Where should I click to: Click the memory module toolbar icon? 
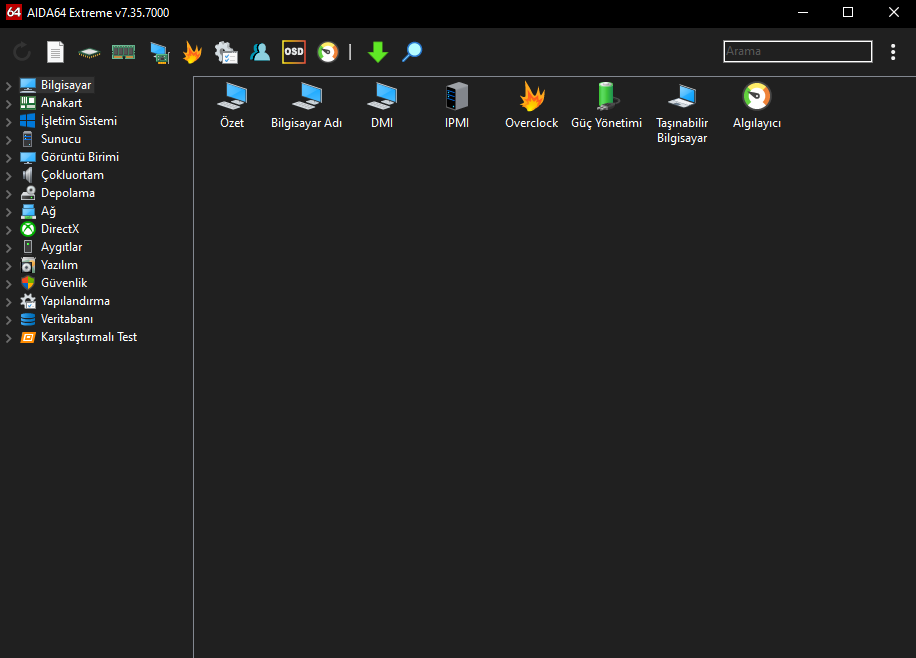[x=123, y=52]
